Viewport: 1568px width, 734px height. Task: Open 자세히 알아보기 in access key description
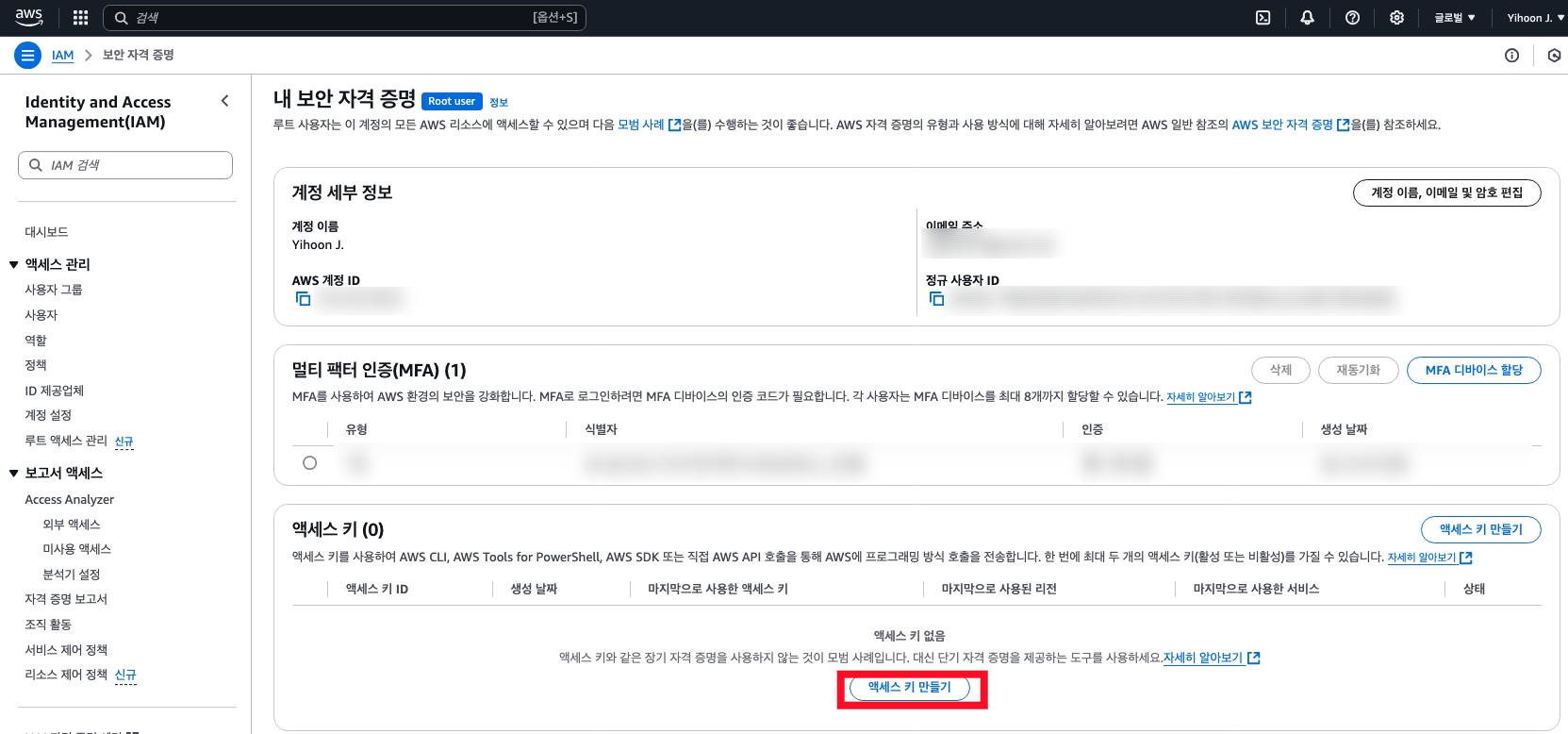[1429, 558]
